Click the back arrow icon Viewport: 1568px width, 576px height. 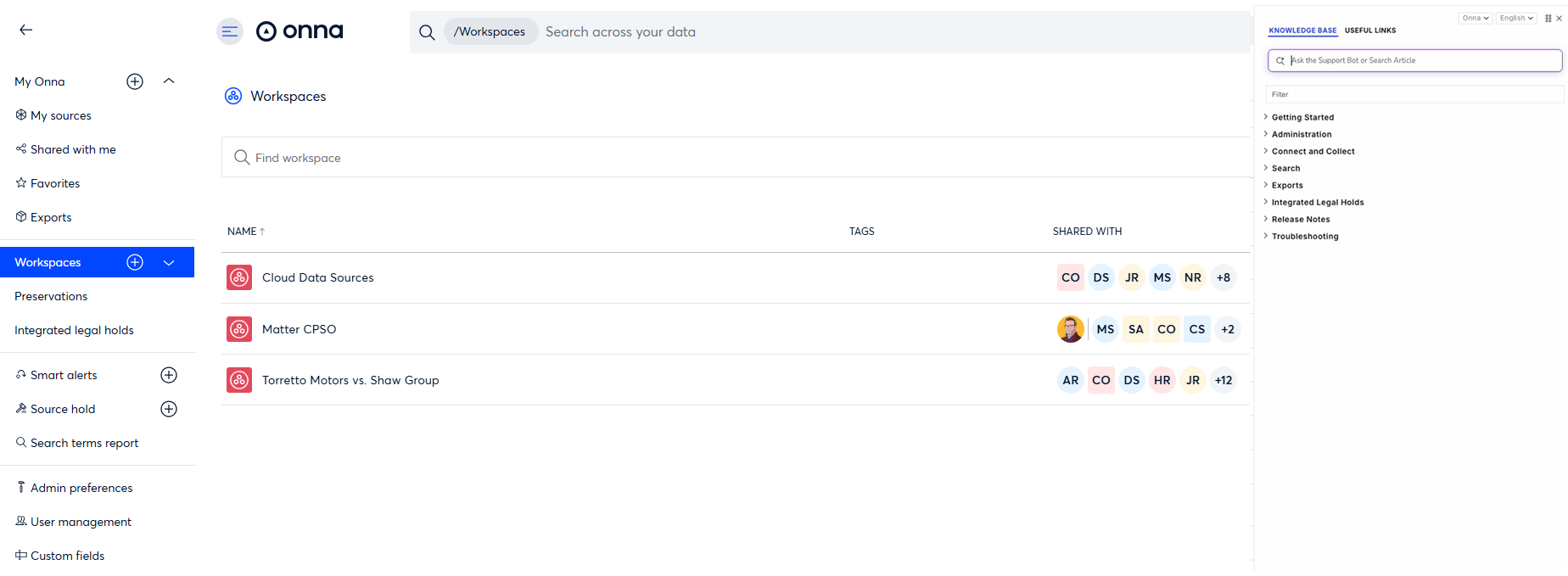point(26,30)
